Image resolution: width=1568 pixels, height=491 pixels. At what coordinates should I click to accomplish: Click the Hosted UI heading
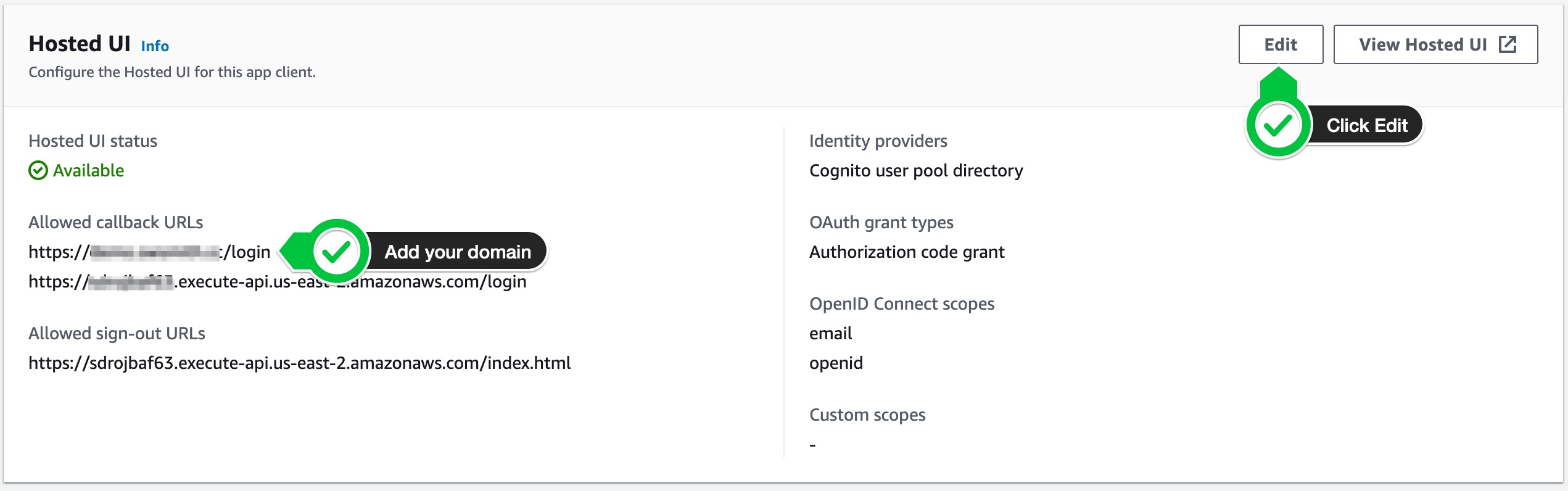coord(80,44)
